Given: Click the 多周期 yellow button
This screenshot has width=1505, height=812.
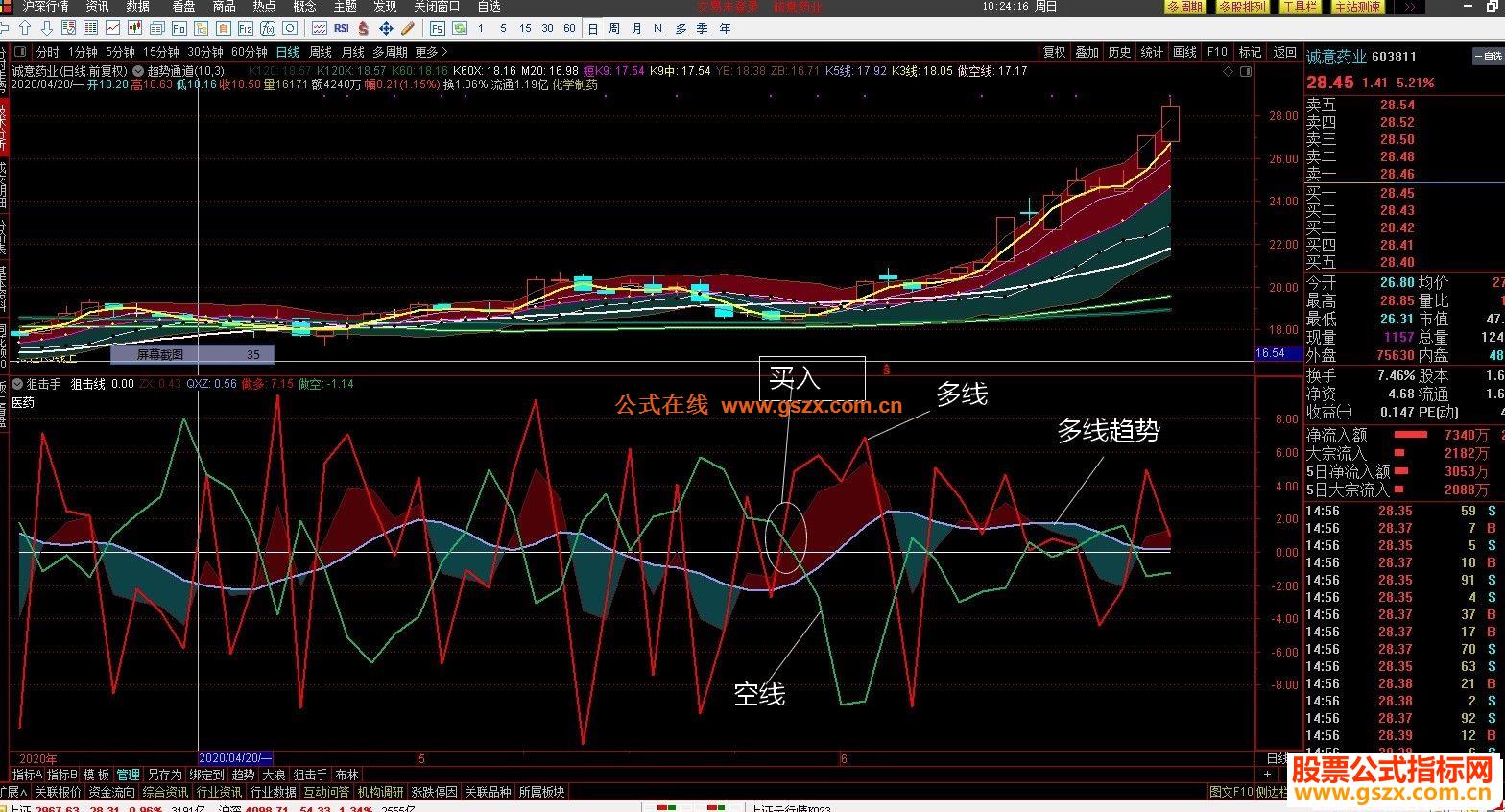Looking at the screenshot, I should coord(1184,7).
